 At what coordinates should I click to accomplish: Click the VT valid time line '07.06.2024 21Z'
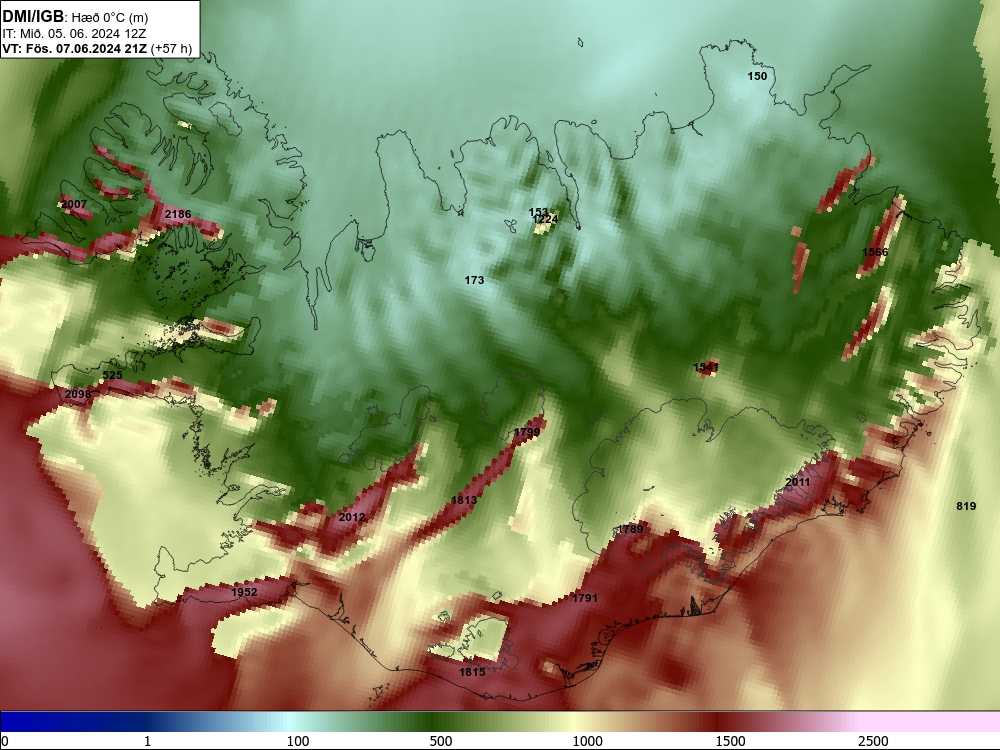pos(101,49)
